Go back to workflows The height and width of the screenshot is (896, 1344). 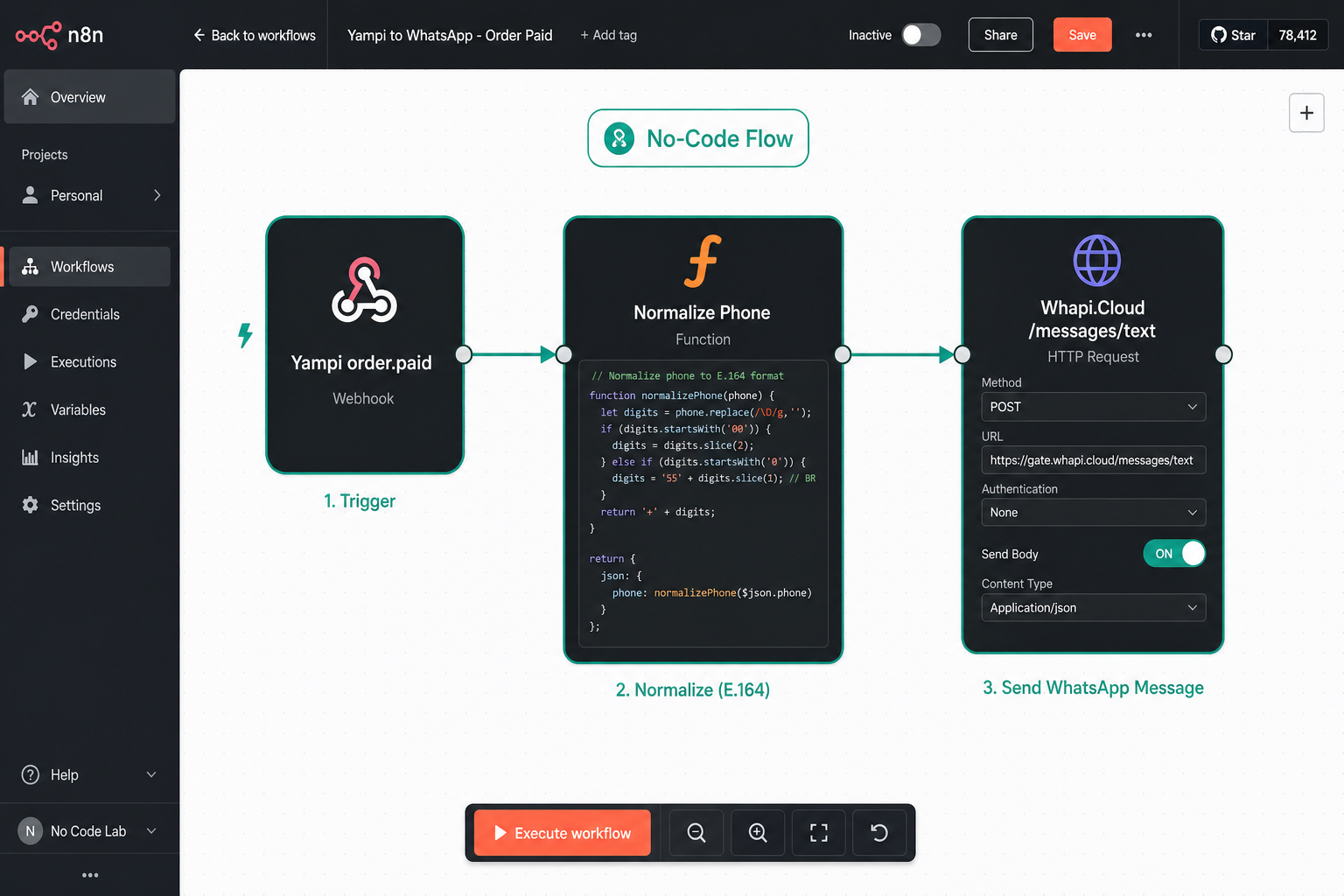254,35
